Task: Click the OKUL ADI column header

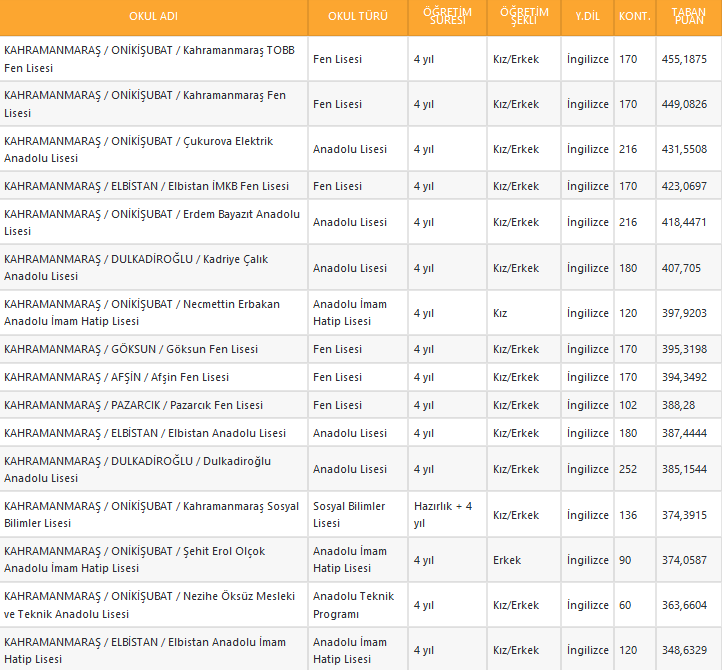Action: point(153,17)
